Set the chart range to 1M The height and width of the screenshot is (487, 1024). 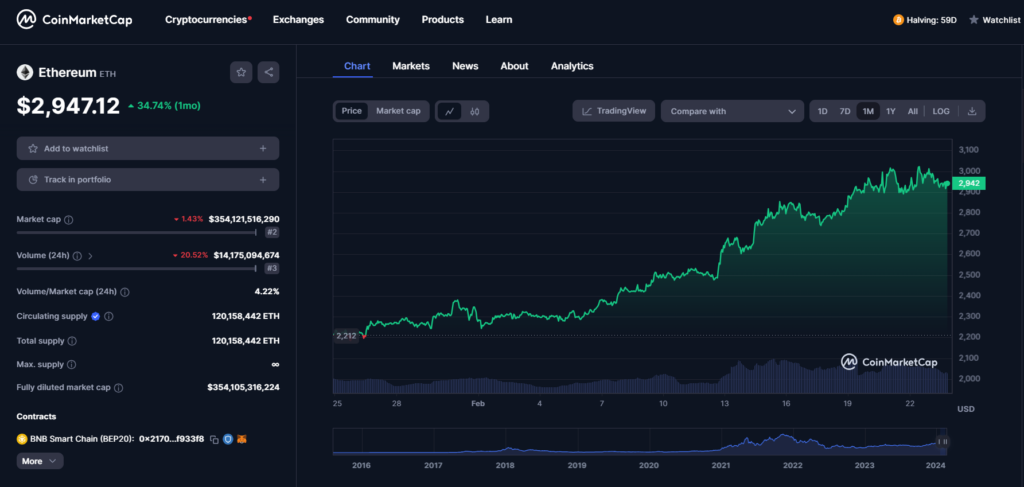coord(868,111)
